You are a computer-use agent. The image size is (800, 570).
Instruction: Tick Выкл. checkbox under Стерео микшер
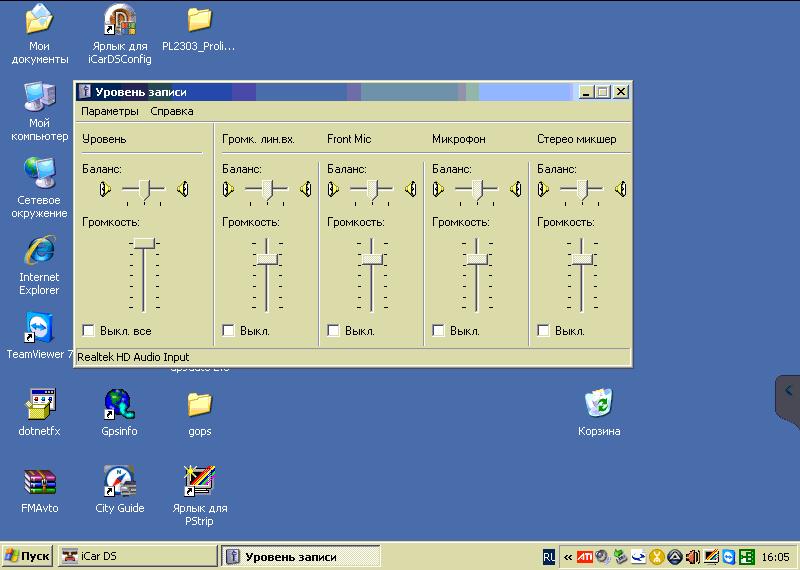point(544,331)
